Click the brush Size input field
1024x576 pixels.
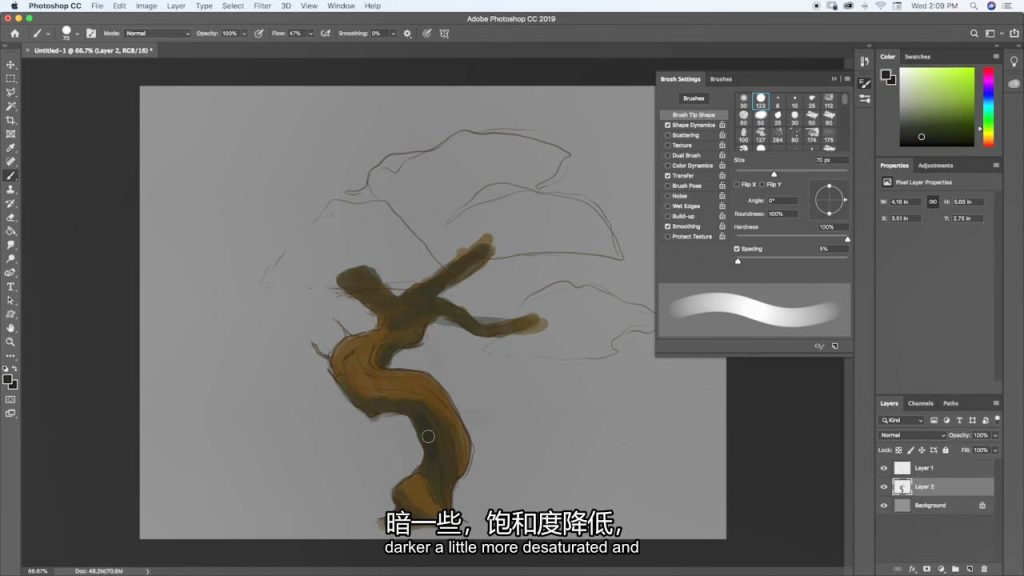pos(830,160)
